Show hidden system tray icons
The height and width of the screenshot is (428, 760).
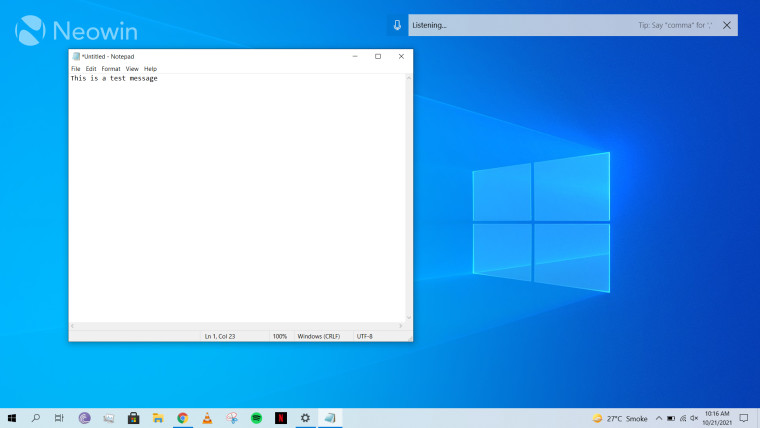pos(659,418)
